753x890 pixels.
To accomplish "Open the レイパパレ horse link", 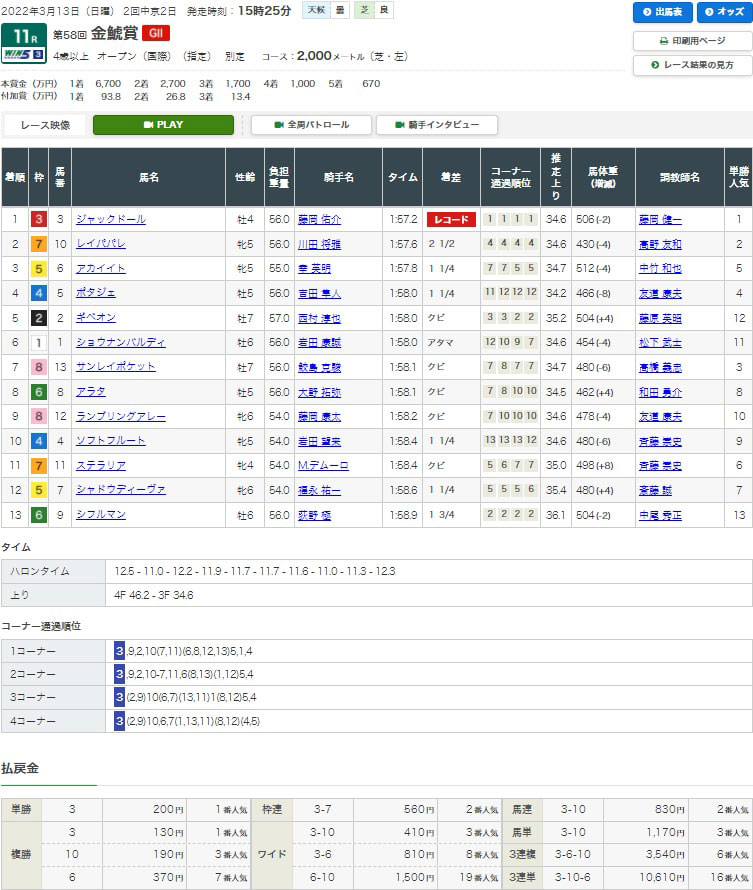I will 105,244.
